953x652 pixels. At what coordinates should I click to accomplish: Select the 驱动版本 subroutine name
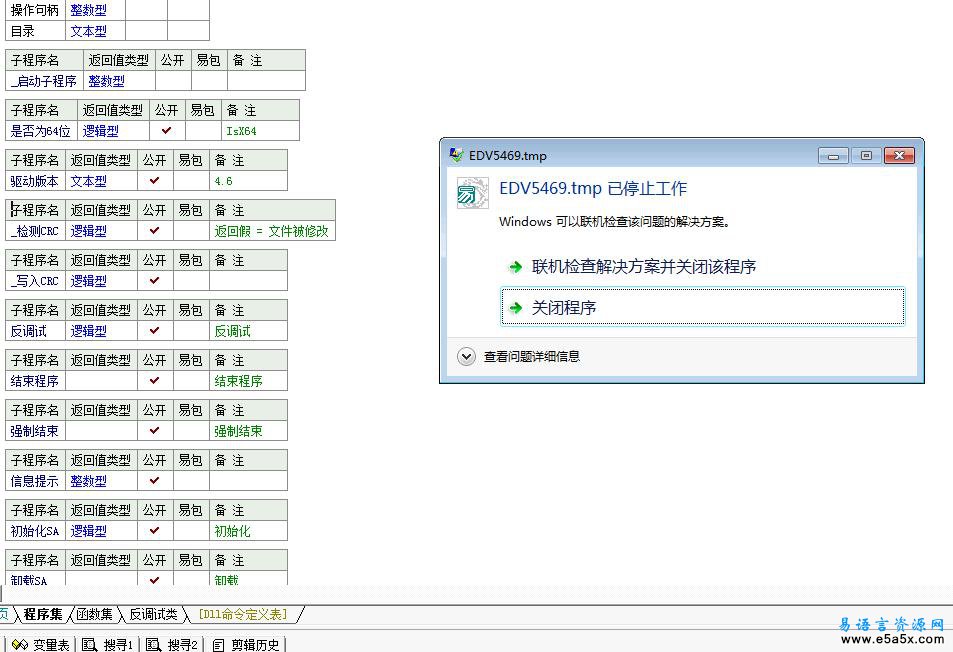(x=35, y=180)
